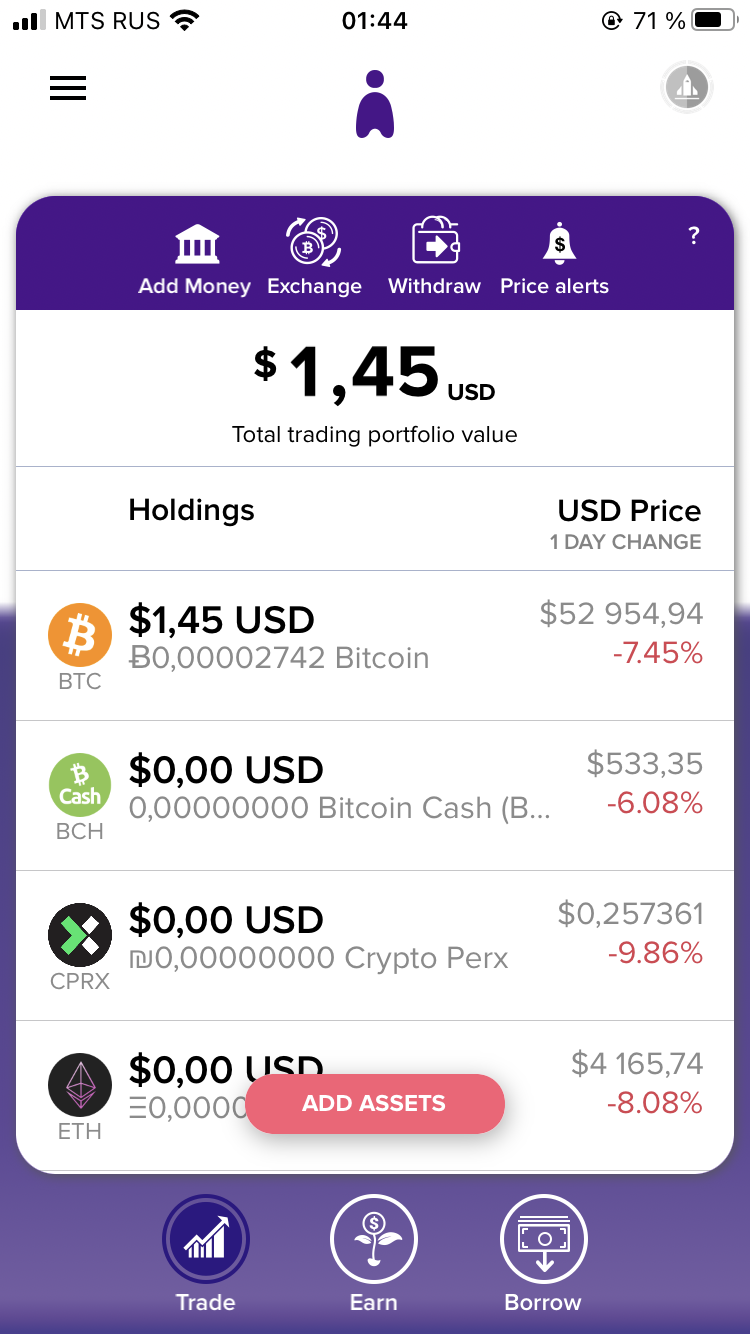Open the hamburger menu
750x1334 pixels.
tap(68, 88)
